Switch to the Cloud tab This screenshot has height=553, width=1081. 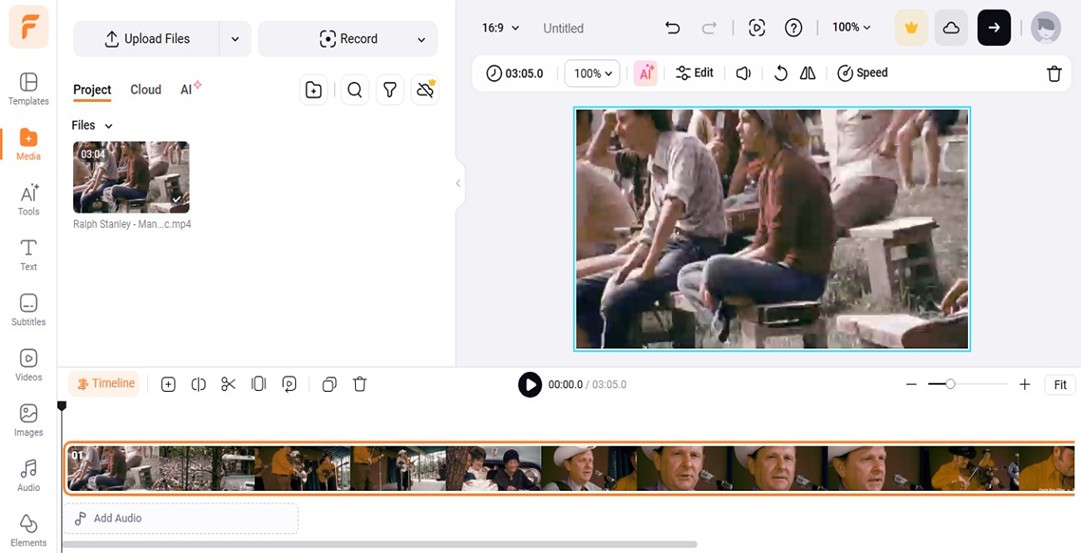145,90
